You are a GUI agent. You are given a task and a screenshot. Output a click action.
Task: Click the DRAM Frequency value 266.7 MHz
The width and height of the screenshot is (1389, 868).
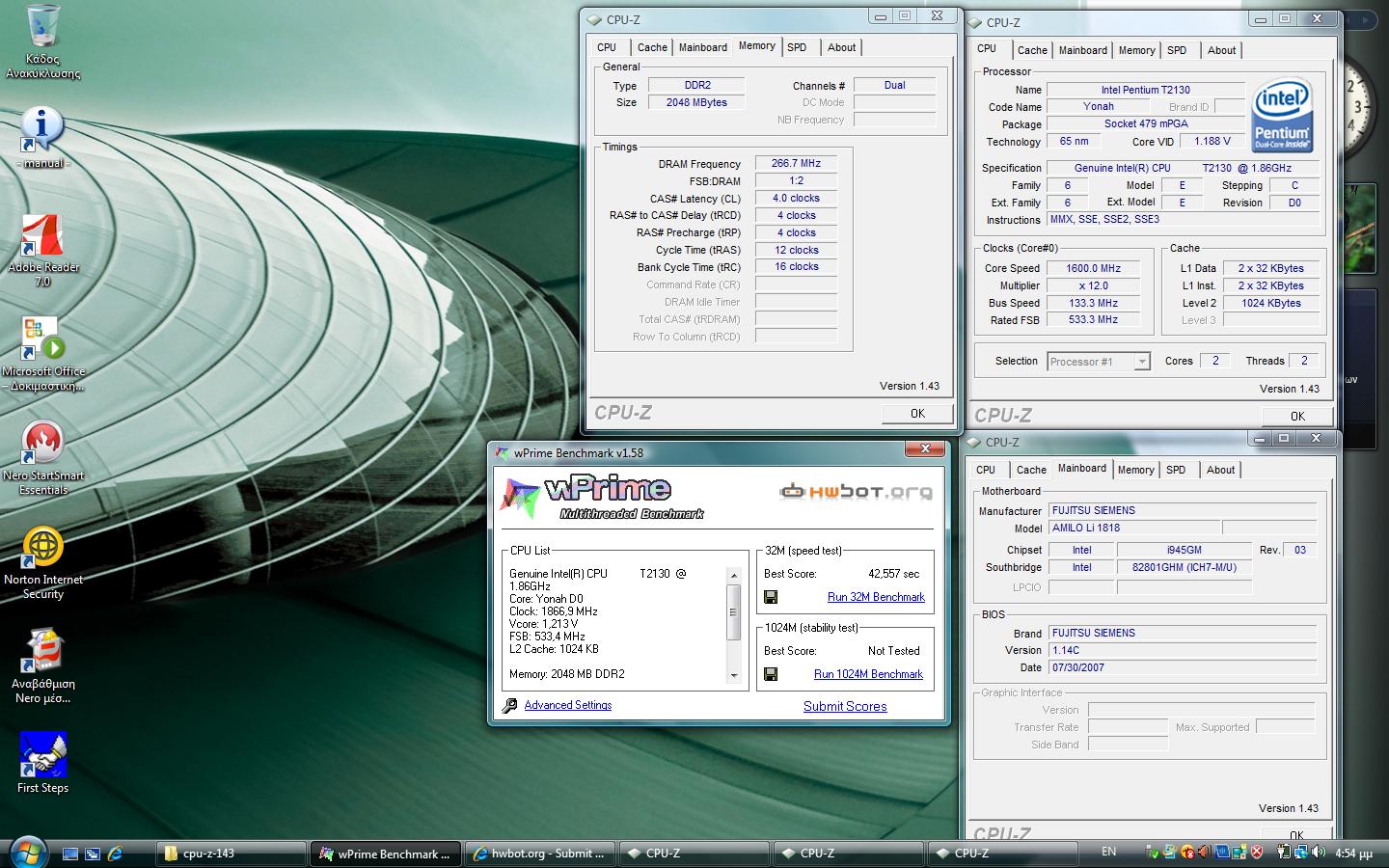797,164
